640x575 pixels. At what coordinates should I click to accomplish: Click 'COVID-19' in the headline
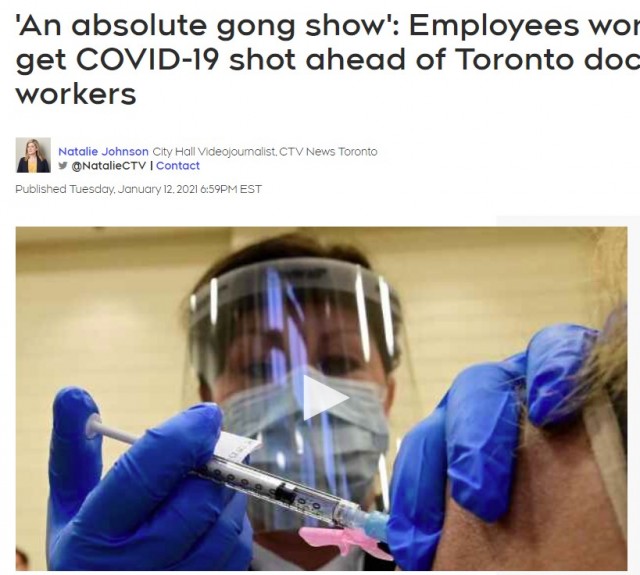coord(147,59)
